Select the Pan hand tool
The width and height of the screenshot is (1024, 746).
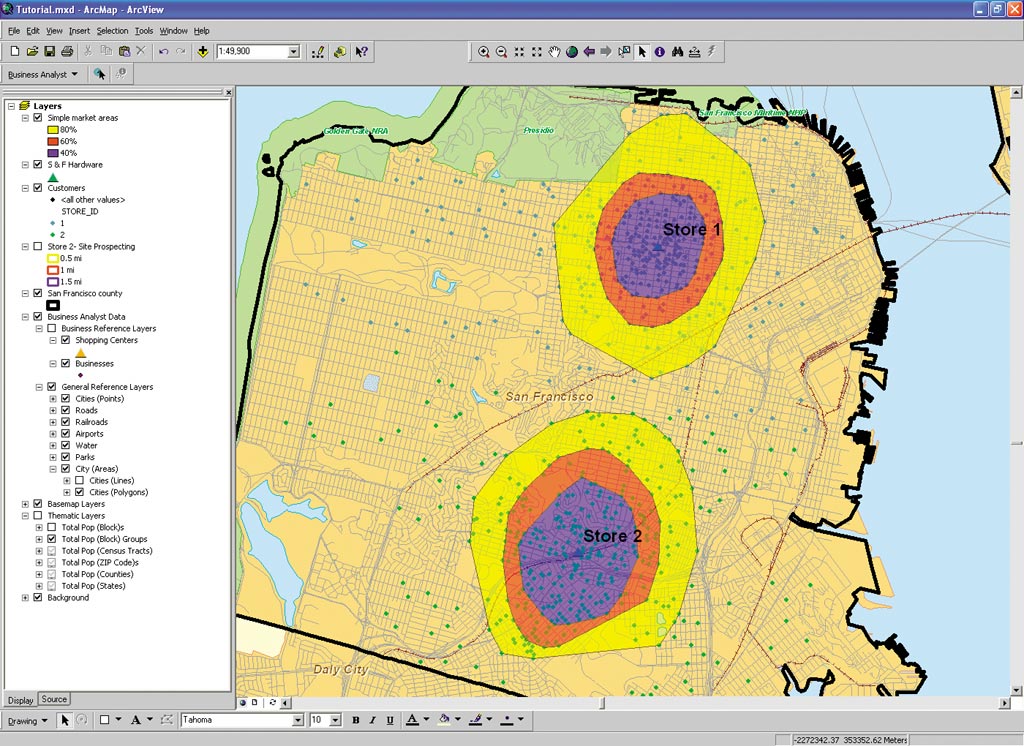tap(554, 52)
